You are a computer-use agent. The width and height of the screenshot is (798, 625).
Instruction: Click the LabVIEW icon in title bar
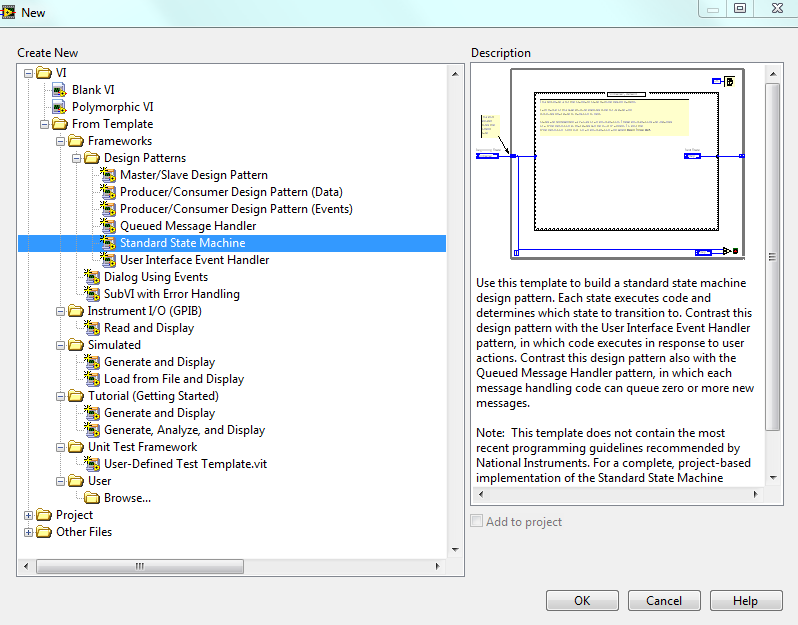pos(7,12)
